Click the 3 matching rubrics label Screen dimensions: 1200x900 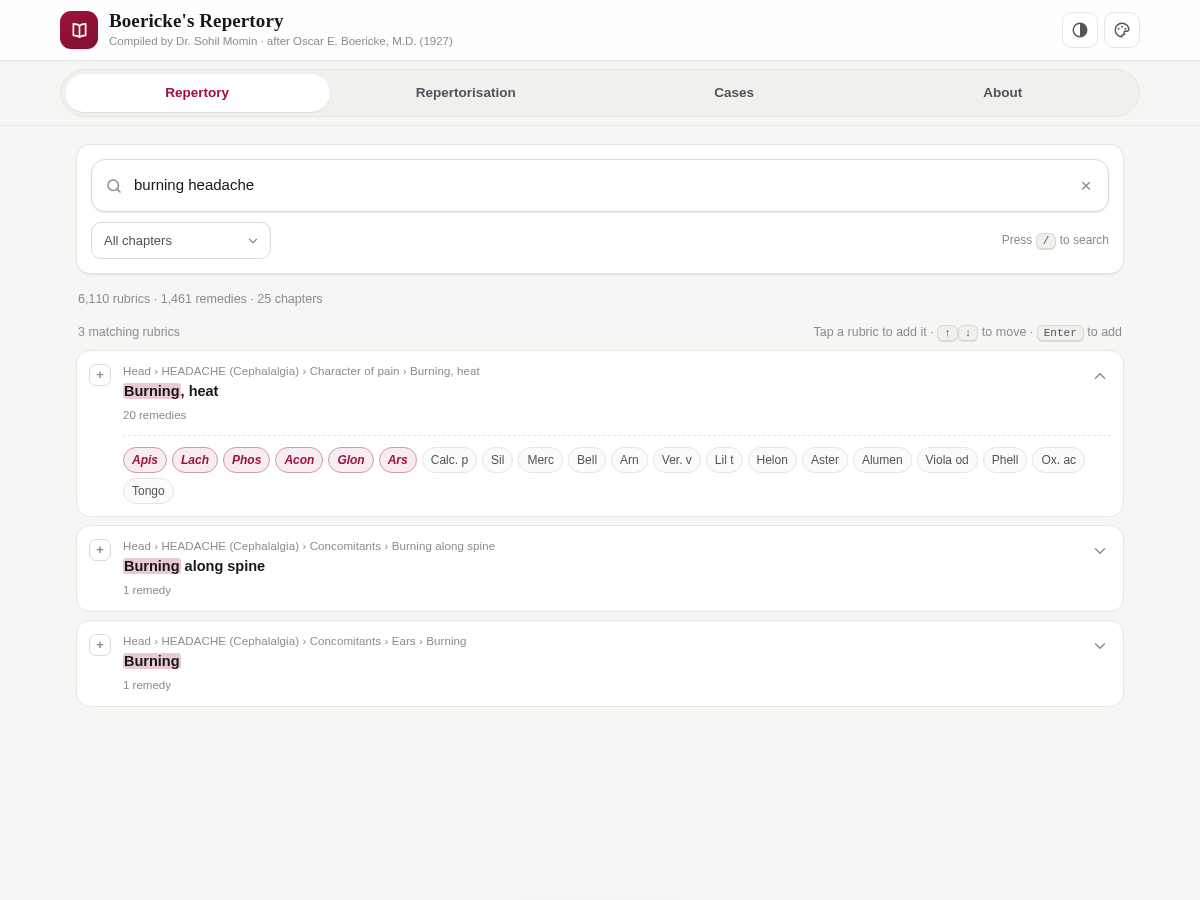tap(129, 332)
